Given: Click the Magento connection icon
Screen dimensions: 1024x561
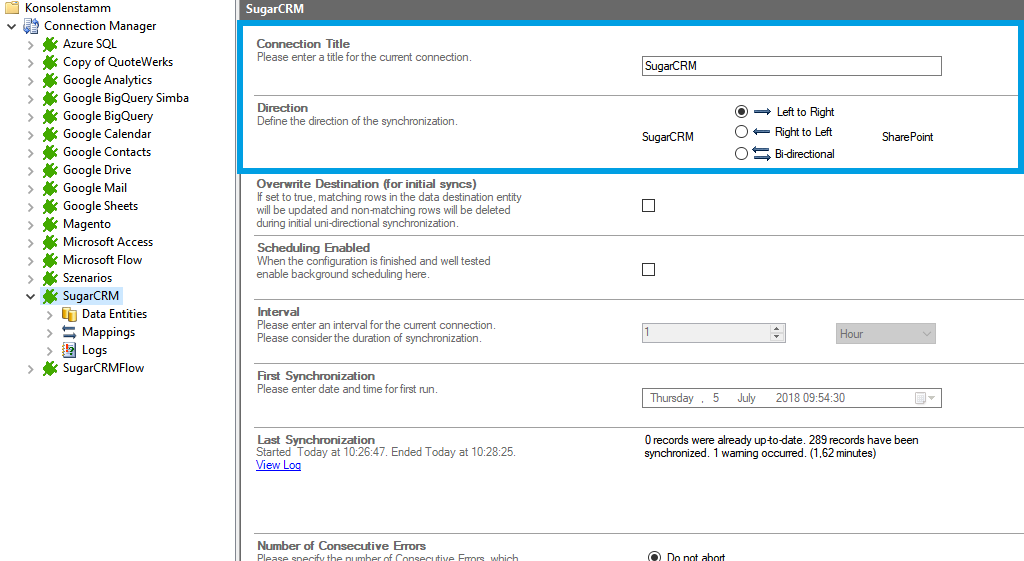Looking at the screenshot, I should (x=50, y=224).
